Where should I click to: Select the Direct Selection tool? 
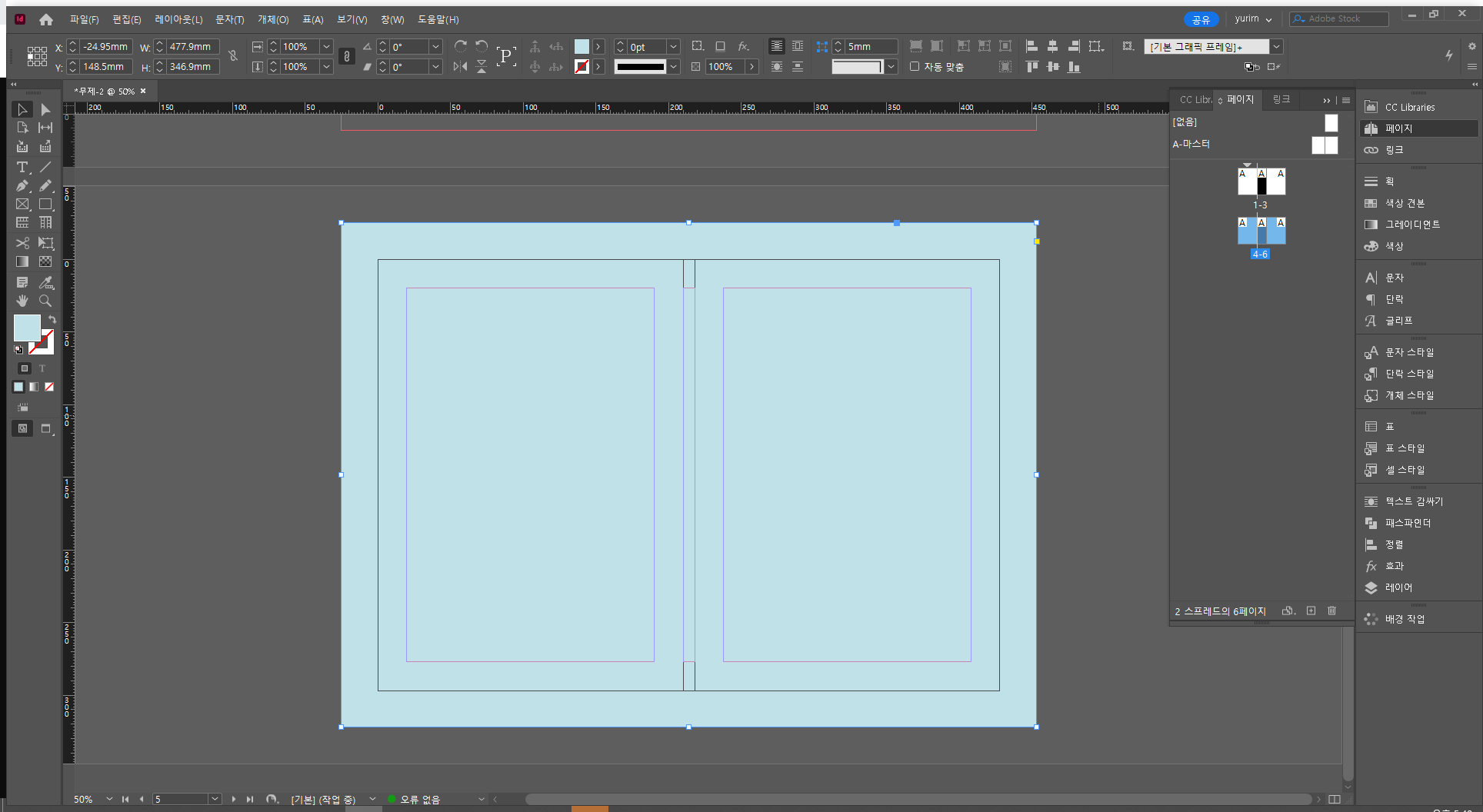point(45,110)
